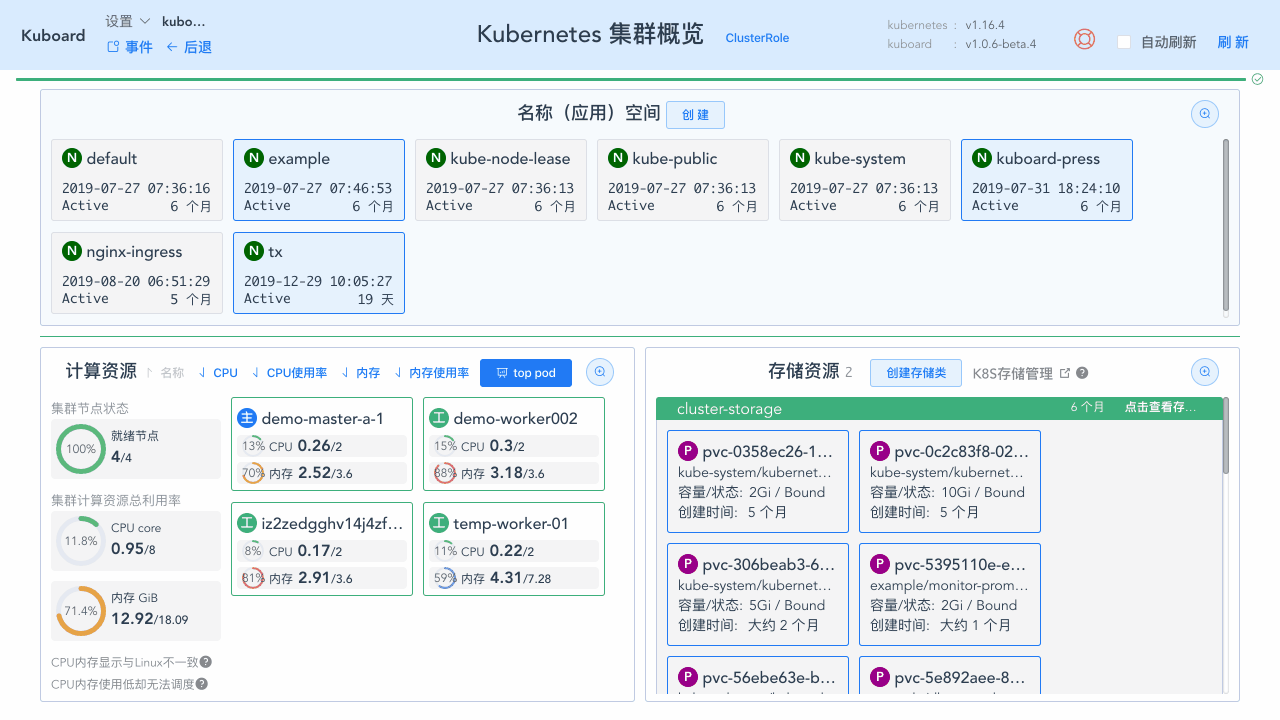
Task: Click the worker icon of demo-worker002
Action: [x=439, y=418]
